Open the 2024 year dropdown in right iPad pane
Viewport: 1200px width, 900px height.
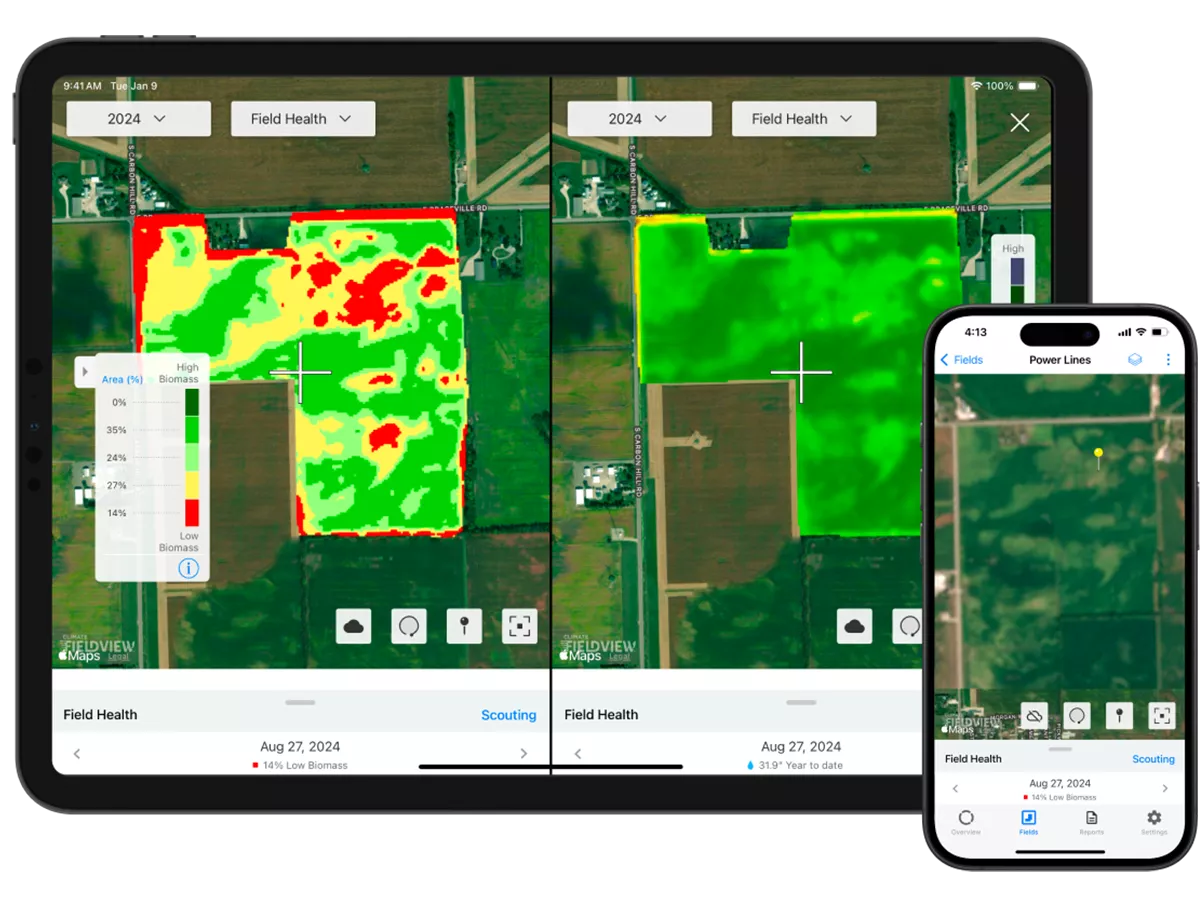coord(639,118)
